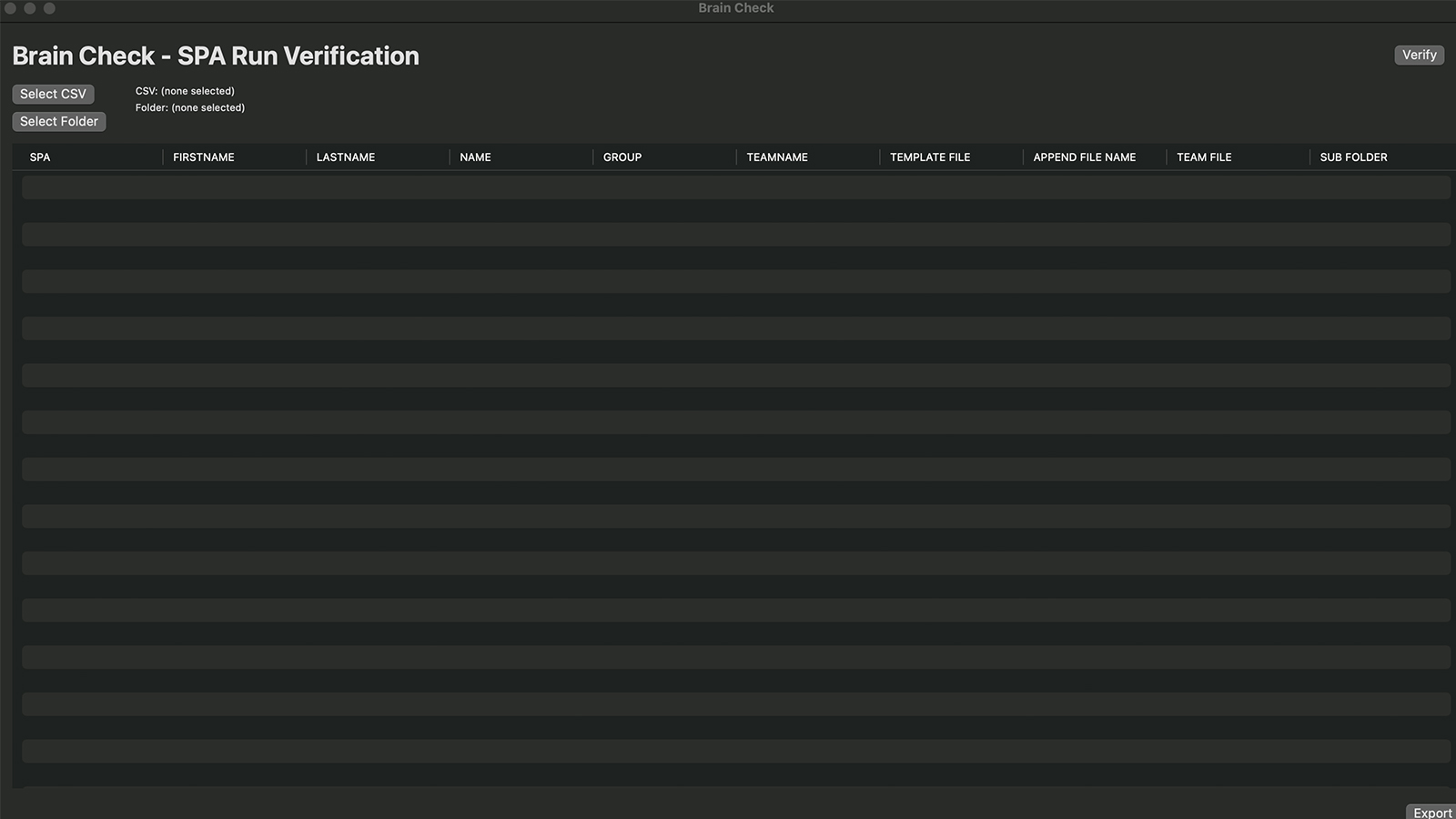Minimize the Brain Check window
The image size is (1456, 819).
click(x=30, y=8)
